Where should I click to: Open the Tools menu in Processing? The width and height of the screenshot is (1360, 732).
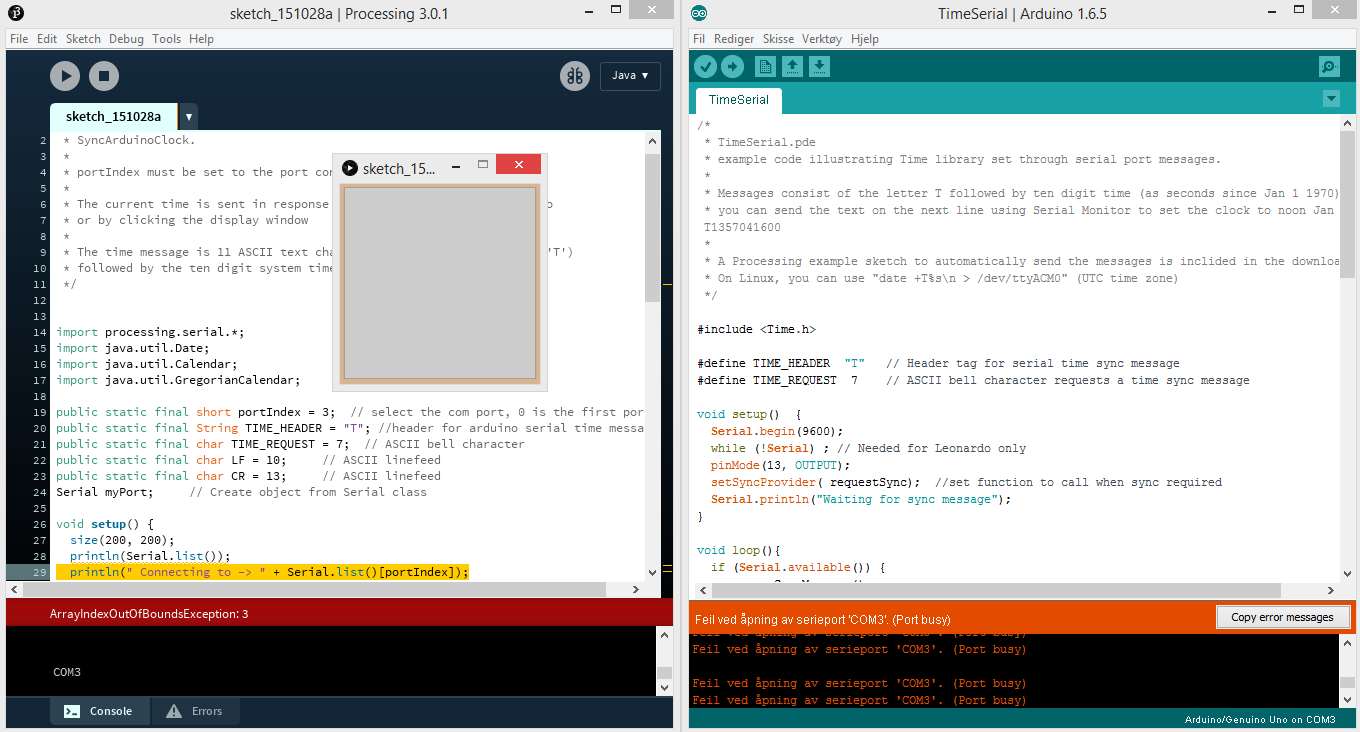(167, 39)
